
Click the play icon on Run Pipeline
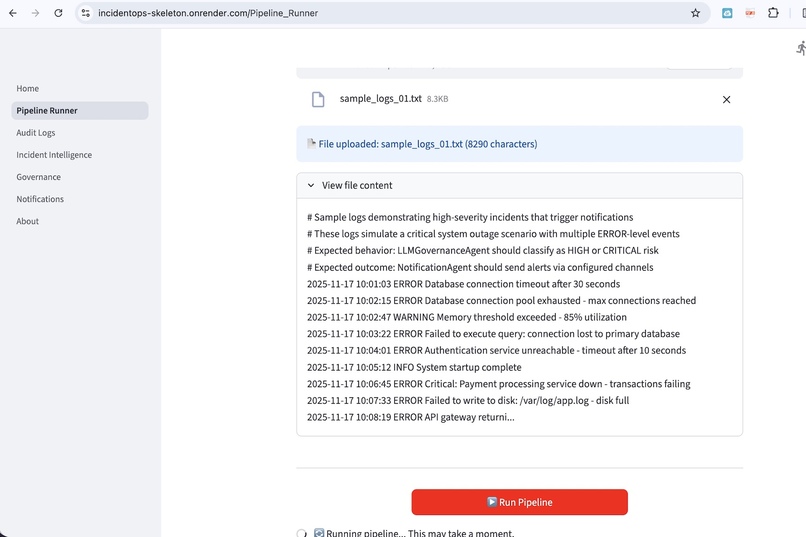tap(492, 502)
